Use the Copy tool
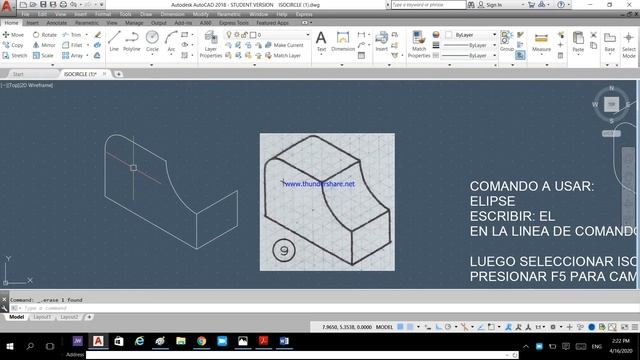 click(x=13, y=45)
